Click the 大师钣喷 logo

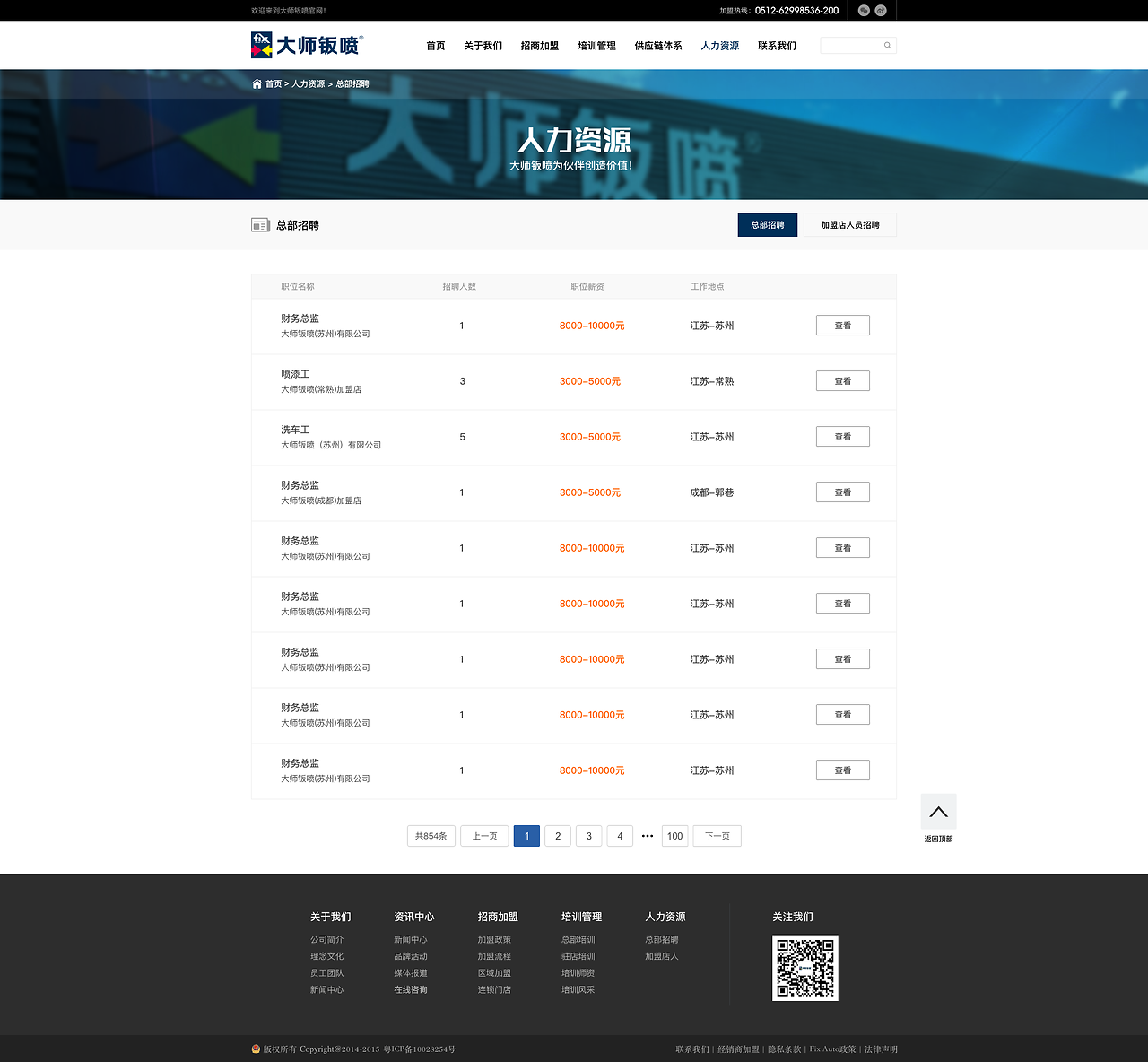307,45
